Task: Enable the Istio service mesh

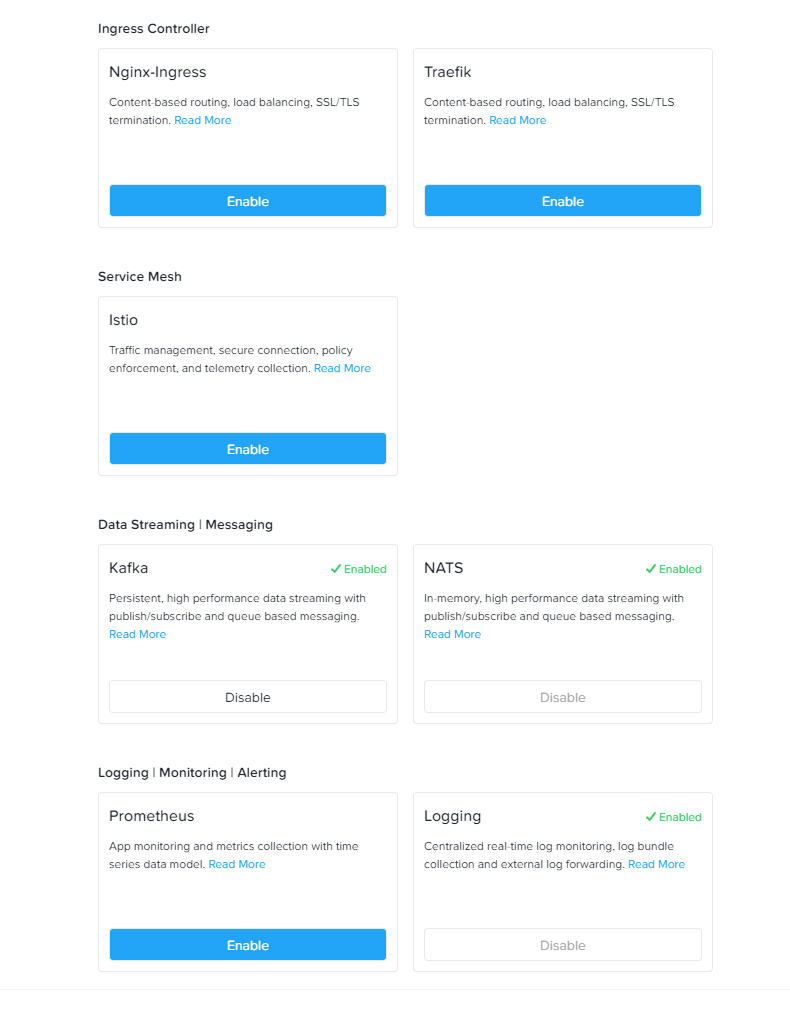Action: [x=248, y=449]
